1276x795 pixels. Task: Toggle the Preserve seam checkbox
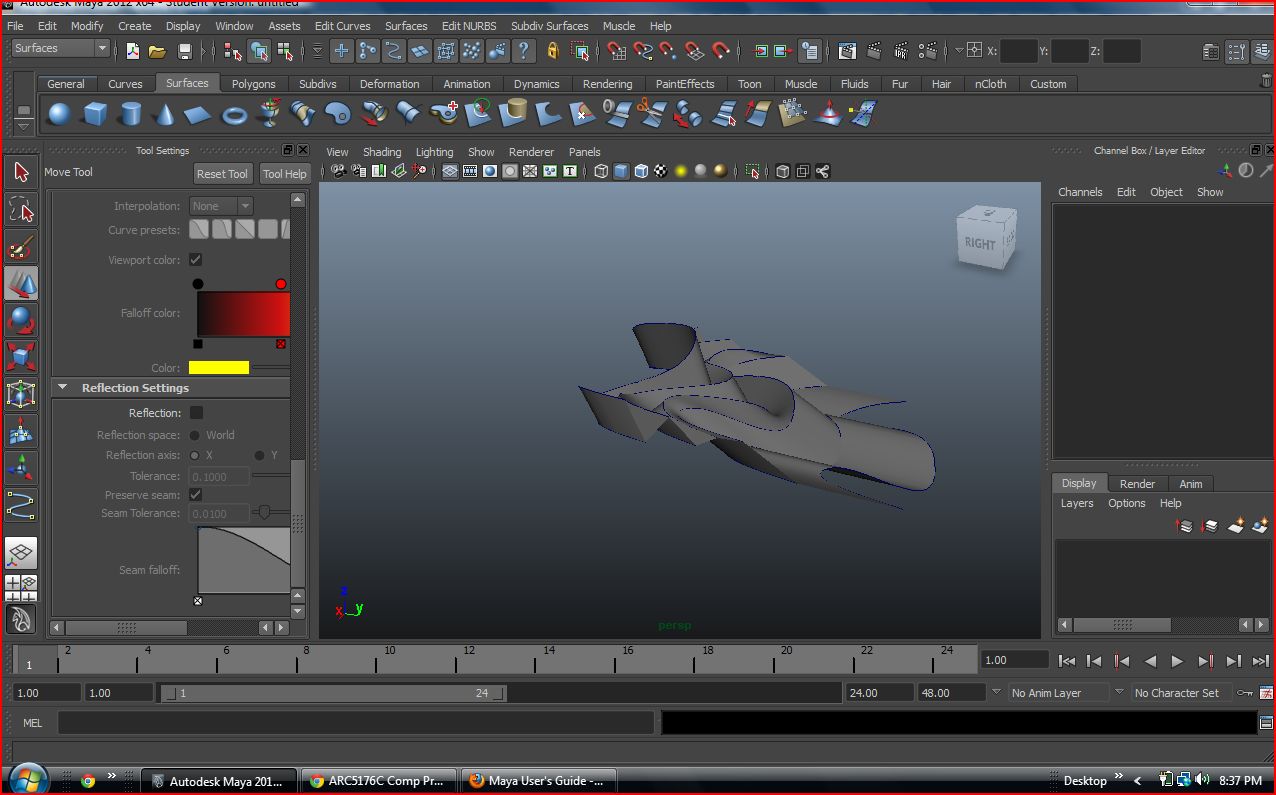196,495
